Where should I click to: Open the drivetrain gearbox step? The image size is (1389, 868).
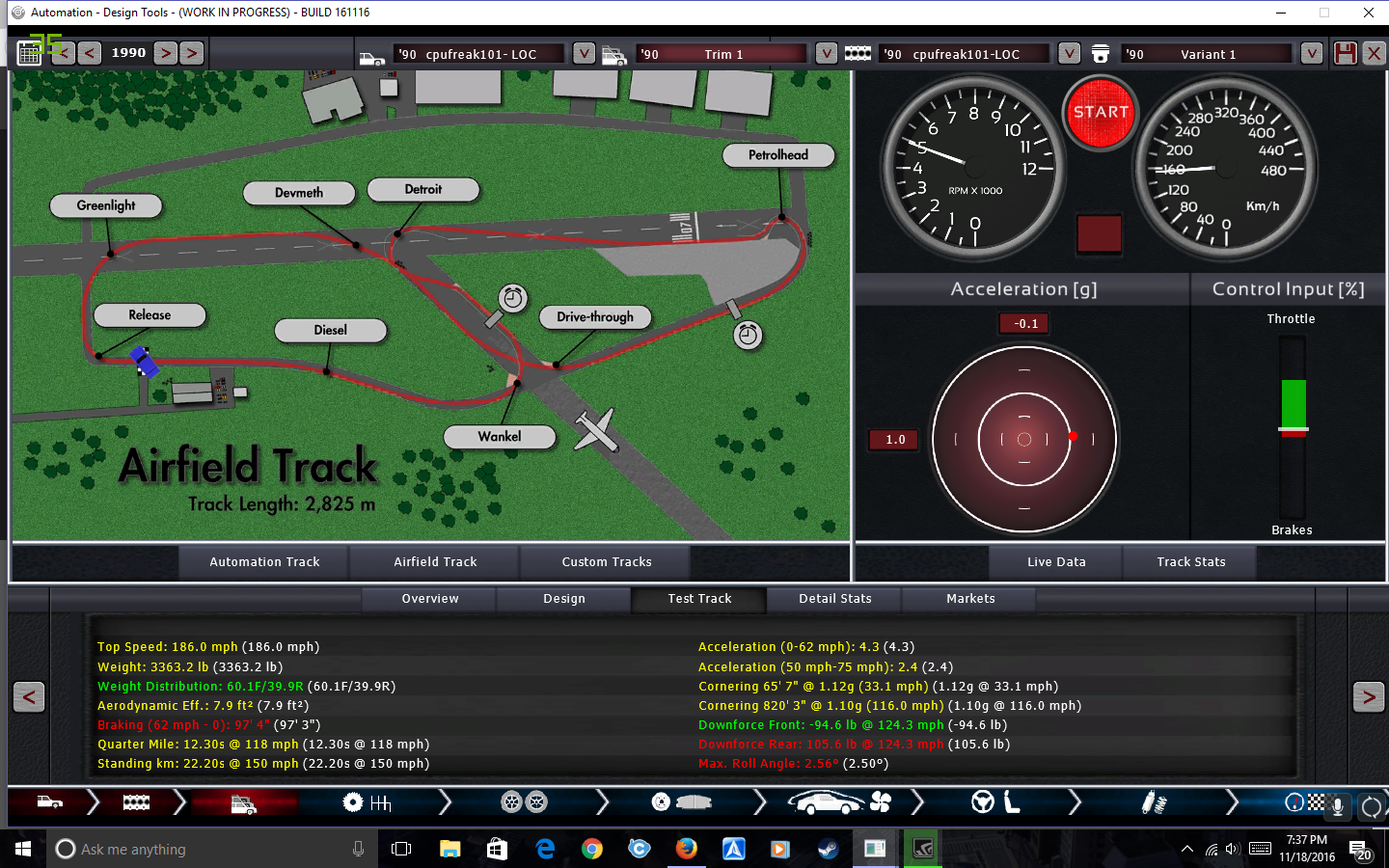(367, 802)
